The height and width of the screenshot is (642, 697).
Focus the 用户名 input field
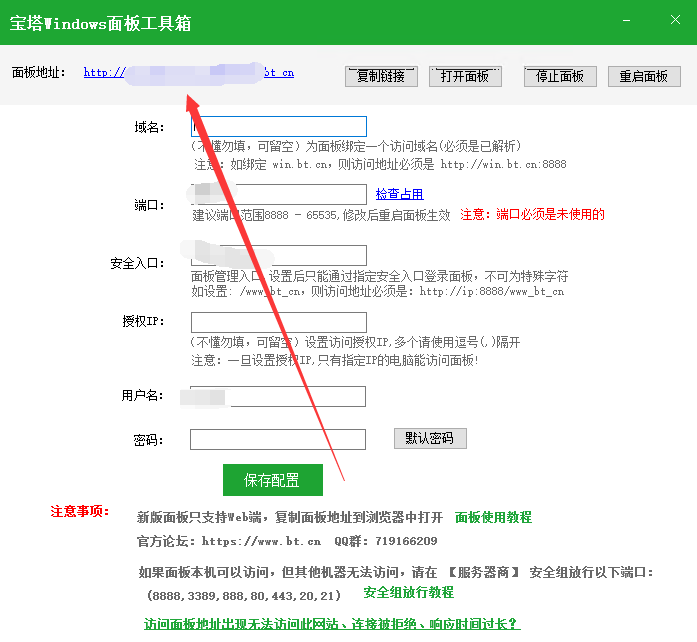[x=278, y=396]
